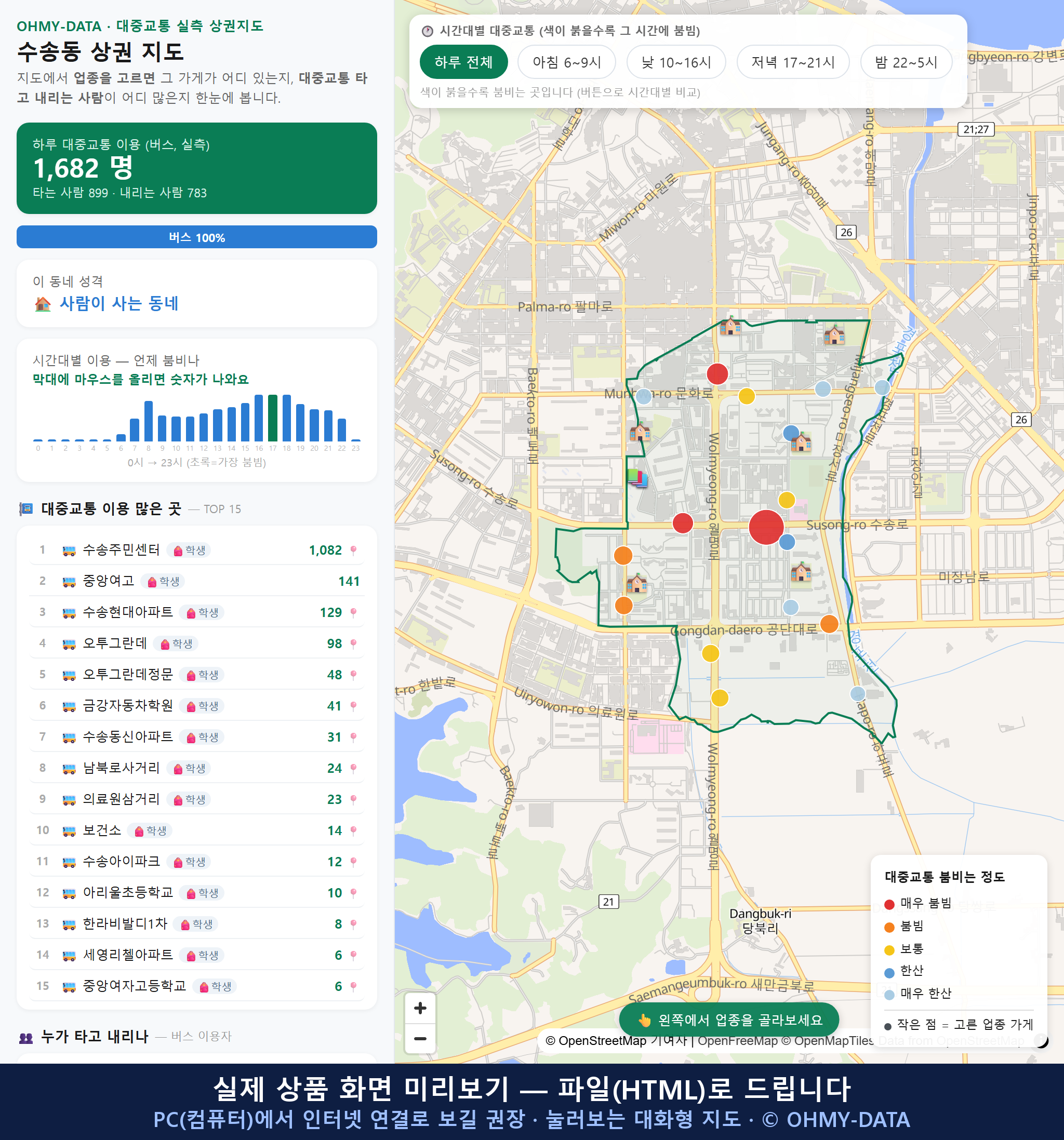The height and width of the screenshot is (1140, 1064).
Task: Click the 왼쪽에서 업종을 골라보세요 button
Action: (x=728, y=1020)
